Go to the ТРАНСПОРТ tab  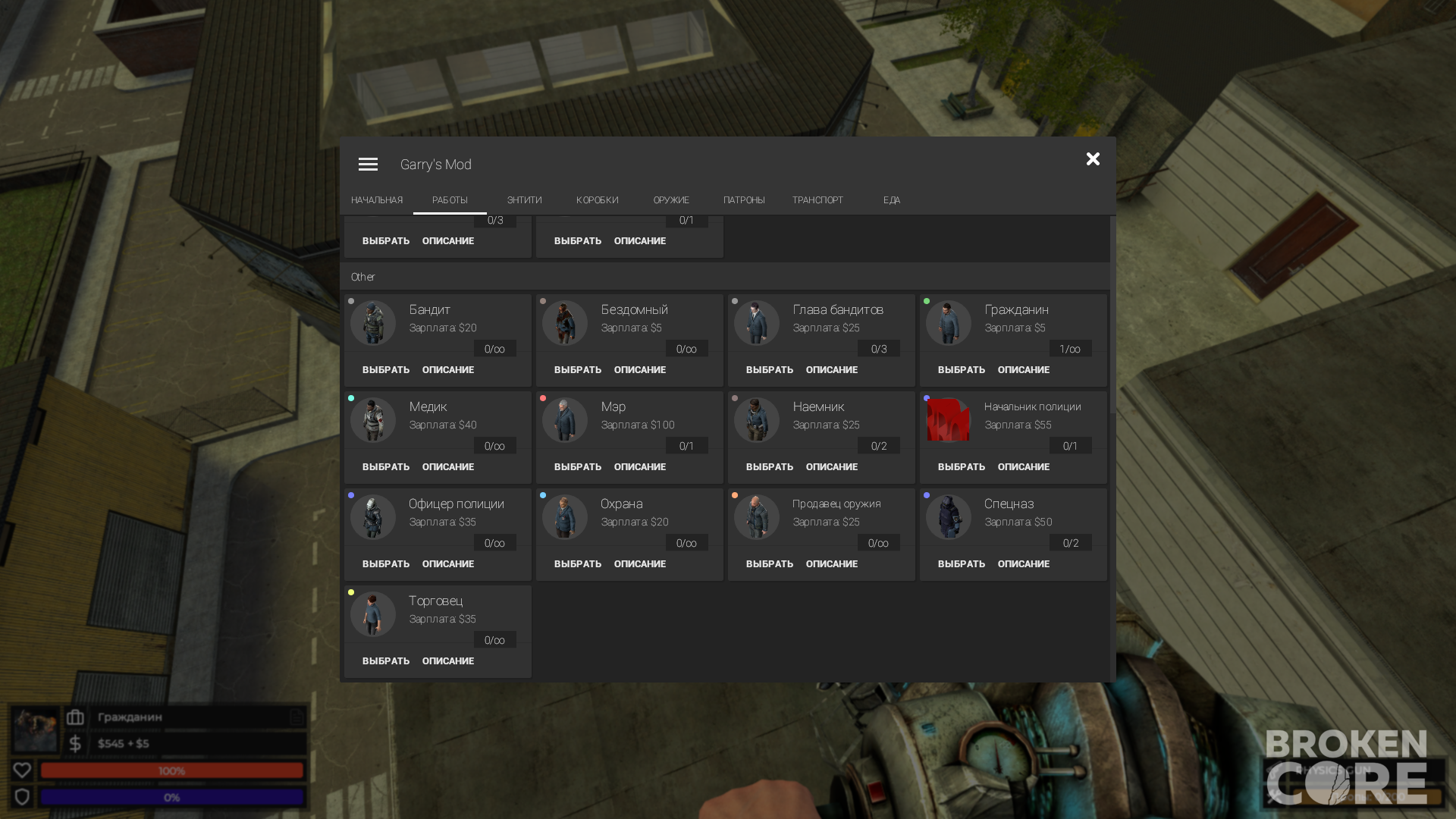pyautogui.click(x=817, y=200)
